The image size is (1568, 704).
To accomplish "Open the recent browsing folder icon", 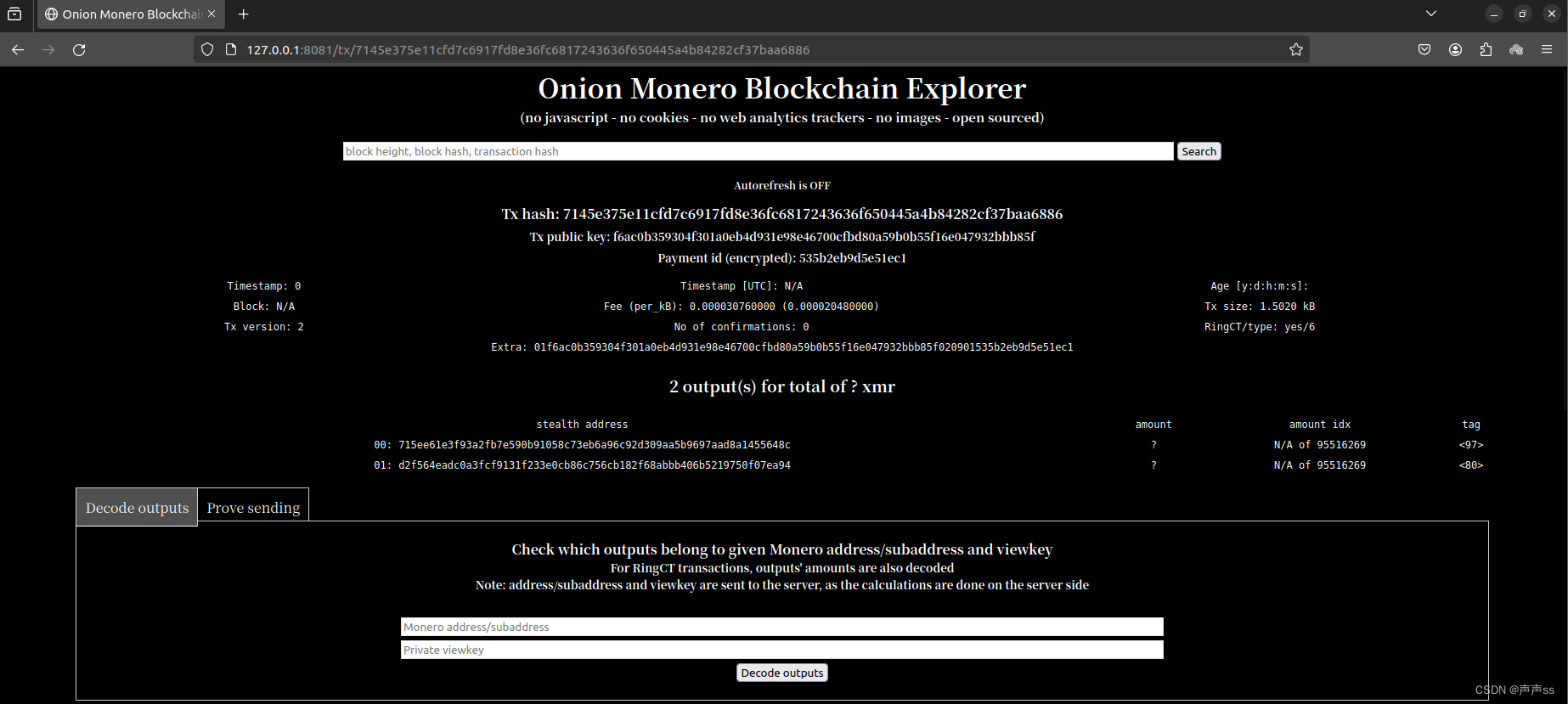I will pyautogui.click(x=14, y=14).
